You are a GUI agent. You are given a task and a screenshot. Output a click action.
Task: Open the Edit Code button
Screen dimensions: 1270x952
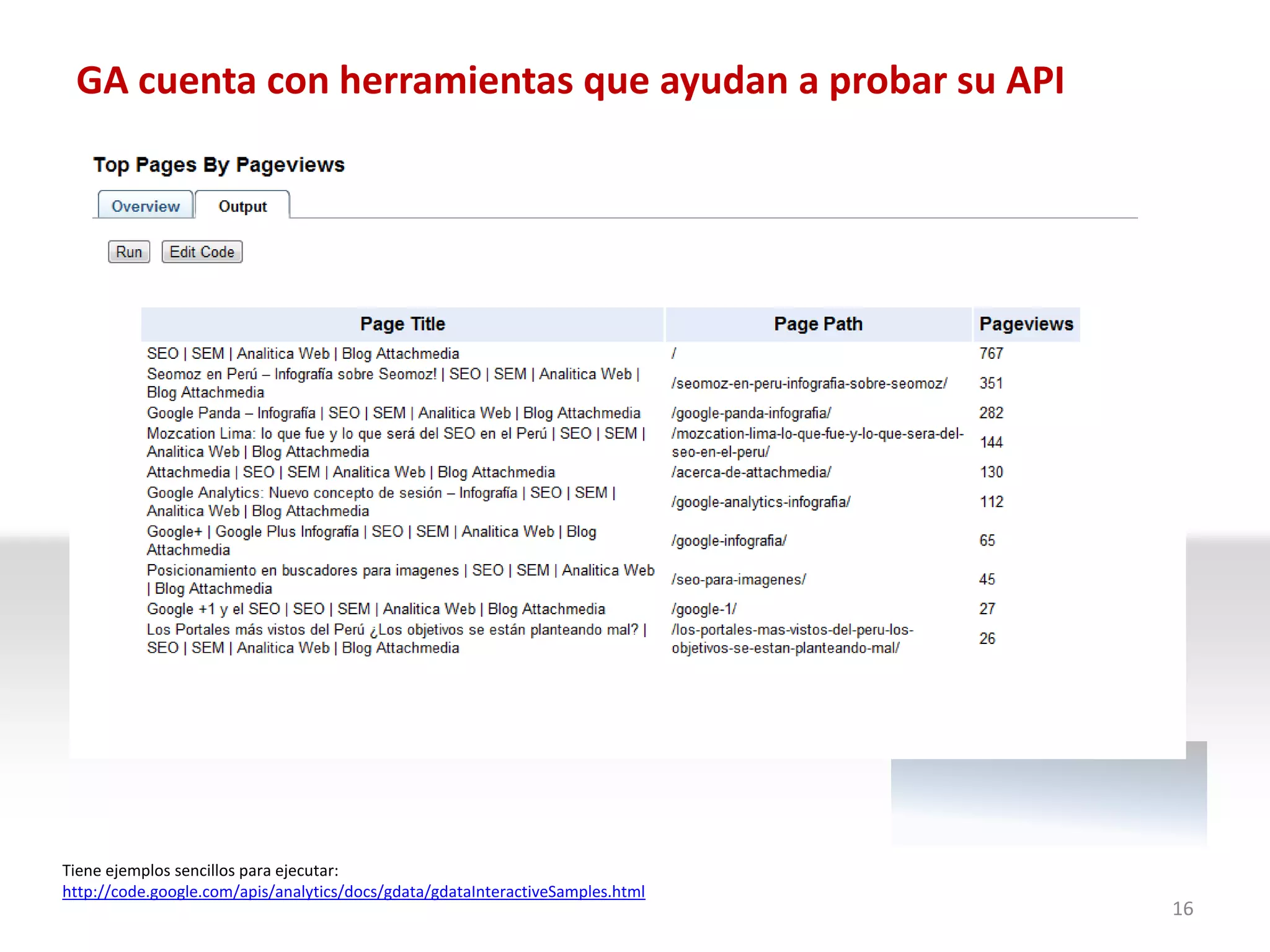coord(202,252)
